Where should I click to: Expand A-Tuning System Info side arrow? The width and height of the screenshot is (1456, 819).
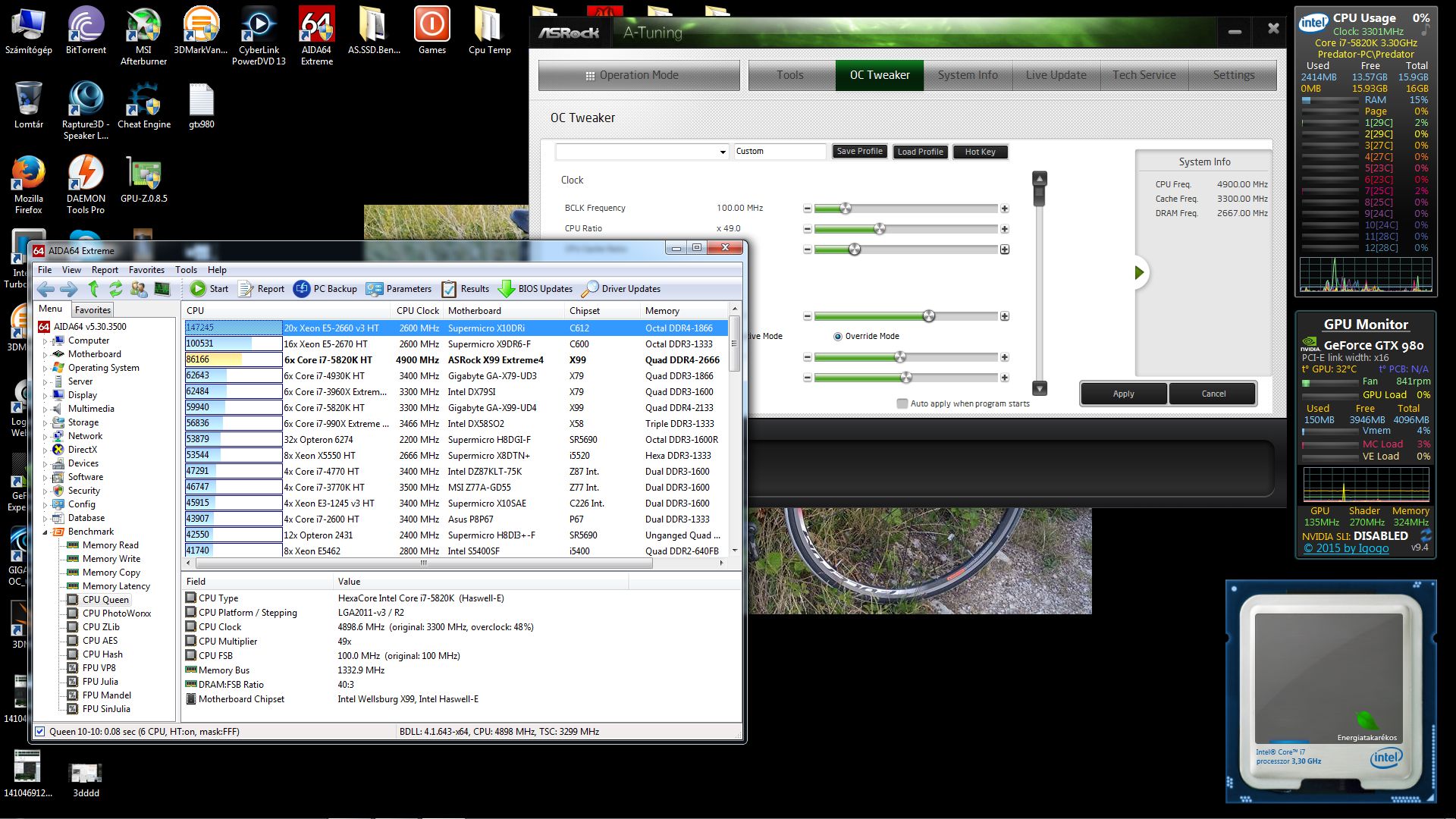(x=1138, y=273)
